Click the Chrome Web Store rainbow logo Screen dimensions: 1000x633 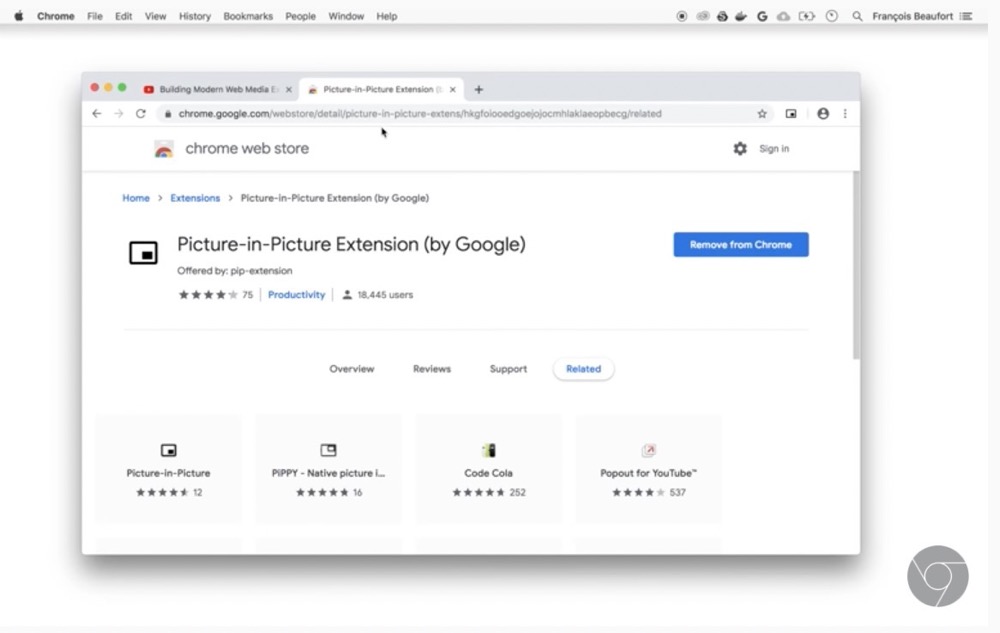pos(164,149)
